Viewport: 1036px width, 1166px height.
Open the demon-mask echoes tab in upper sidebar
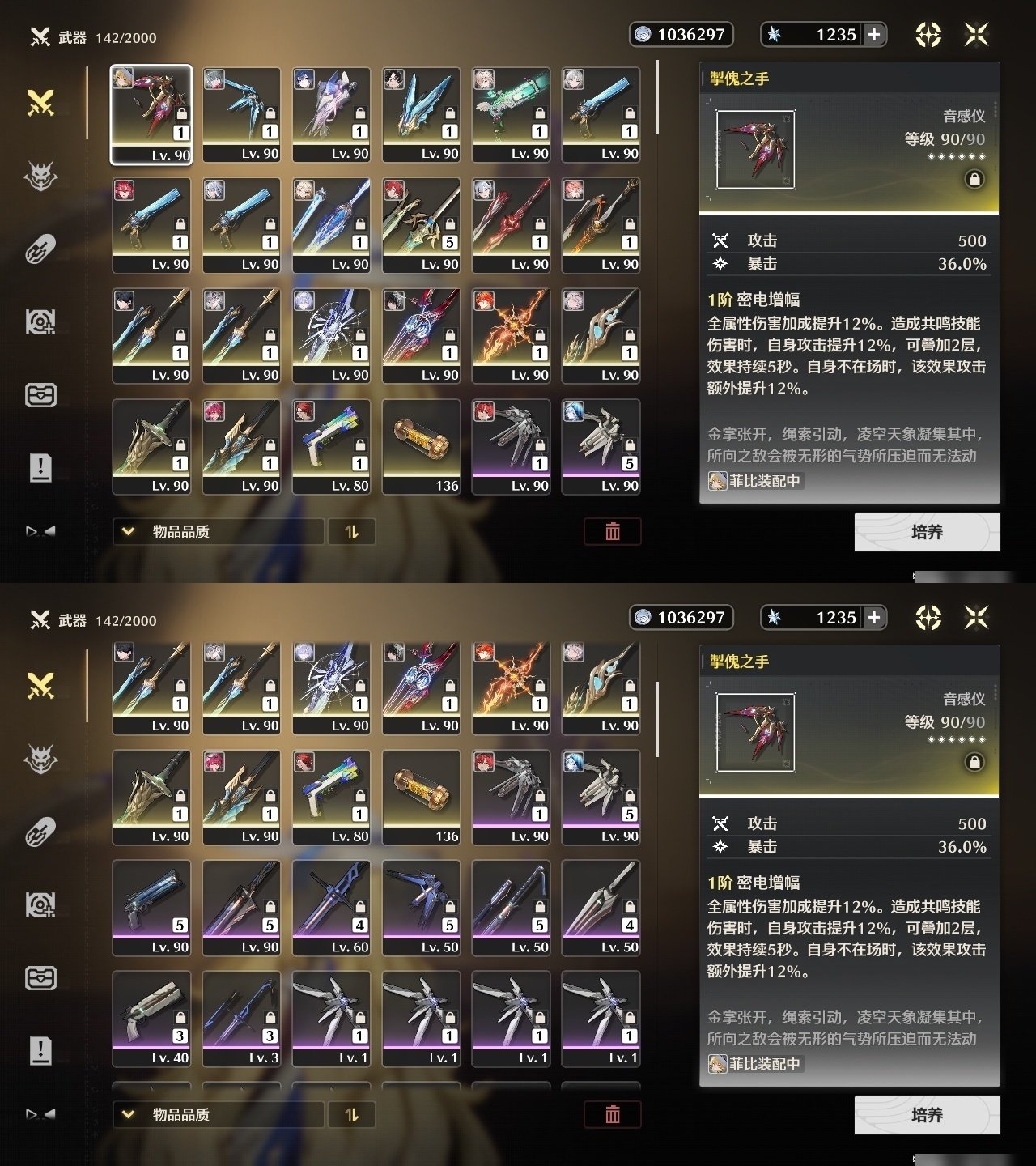(40, 176)
